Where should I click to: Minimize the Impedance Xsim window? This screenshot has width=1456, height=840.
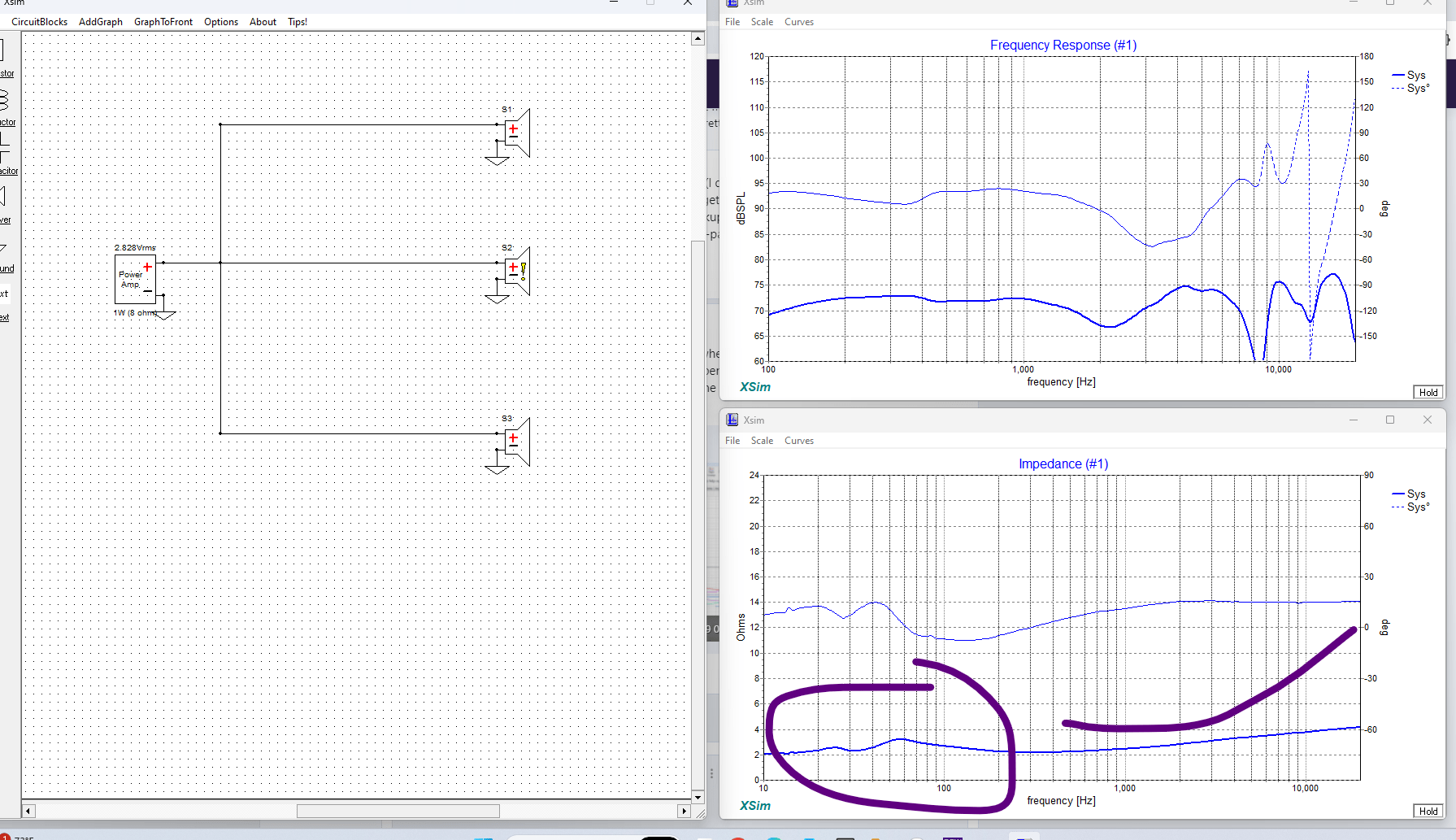1354,420
